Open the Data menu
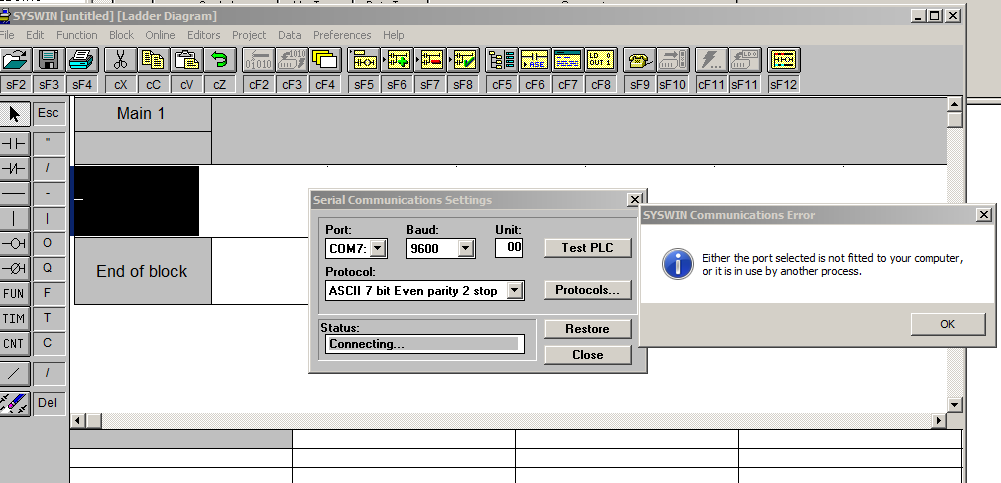Viewport: 1001px width, 483px height. 290,35
